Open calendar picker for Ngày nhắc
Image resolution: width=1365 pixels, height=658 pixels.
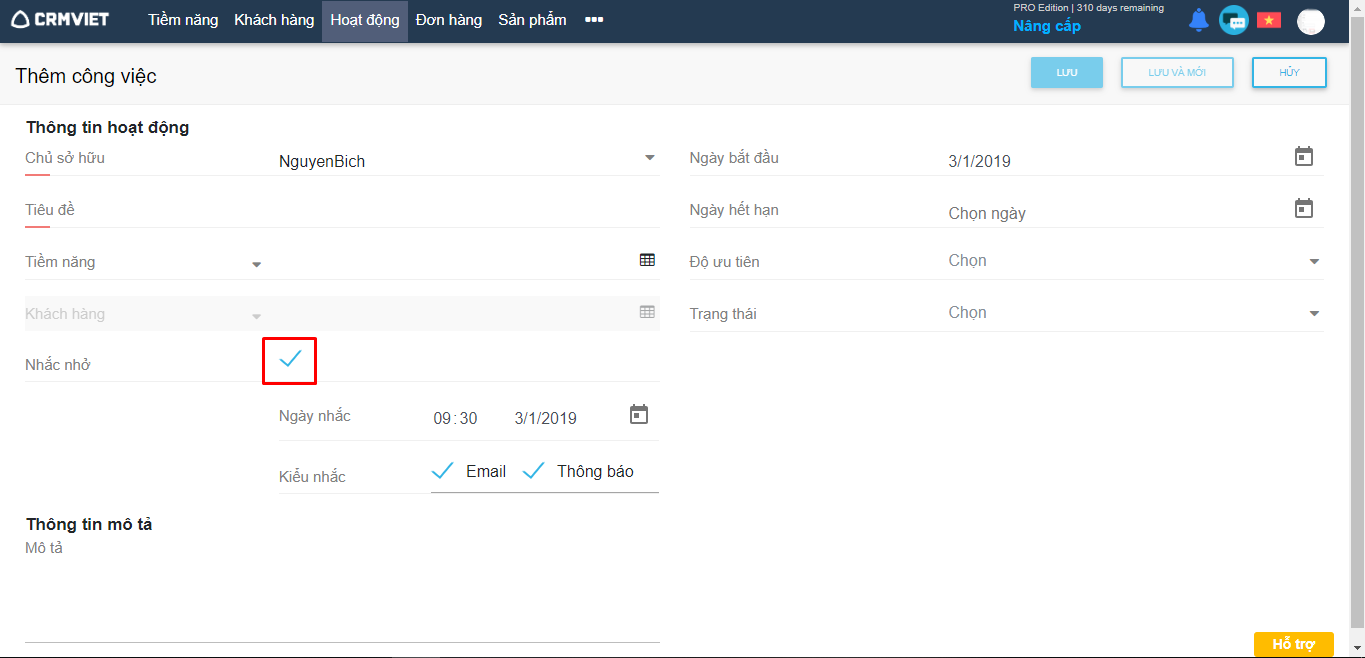[639, 415]
